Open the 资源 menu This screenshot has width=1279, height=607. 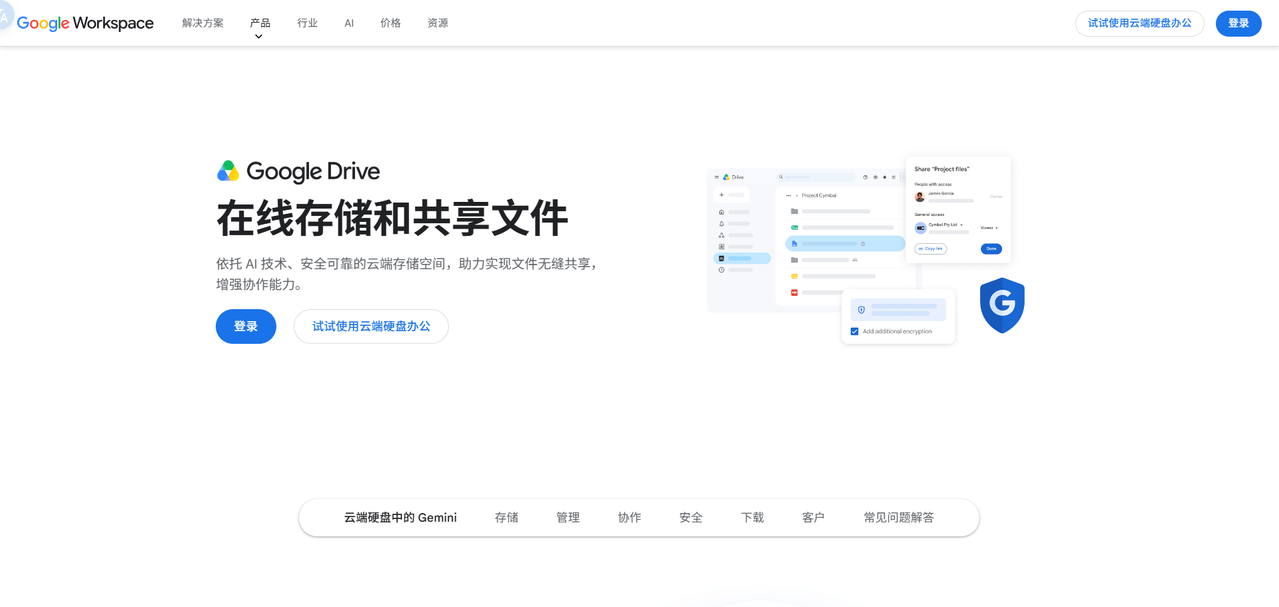438,23
